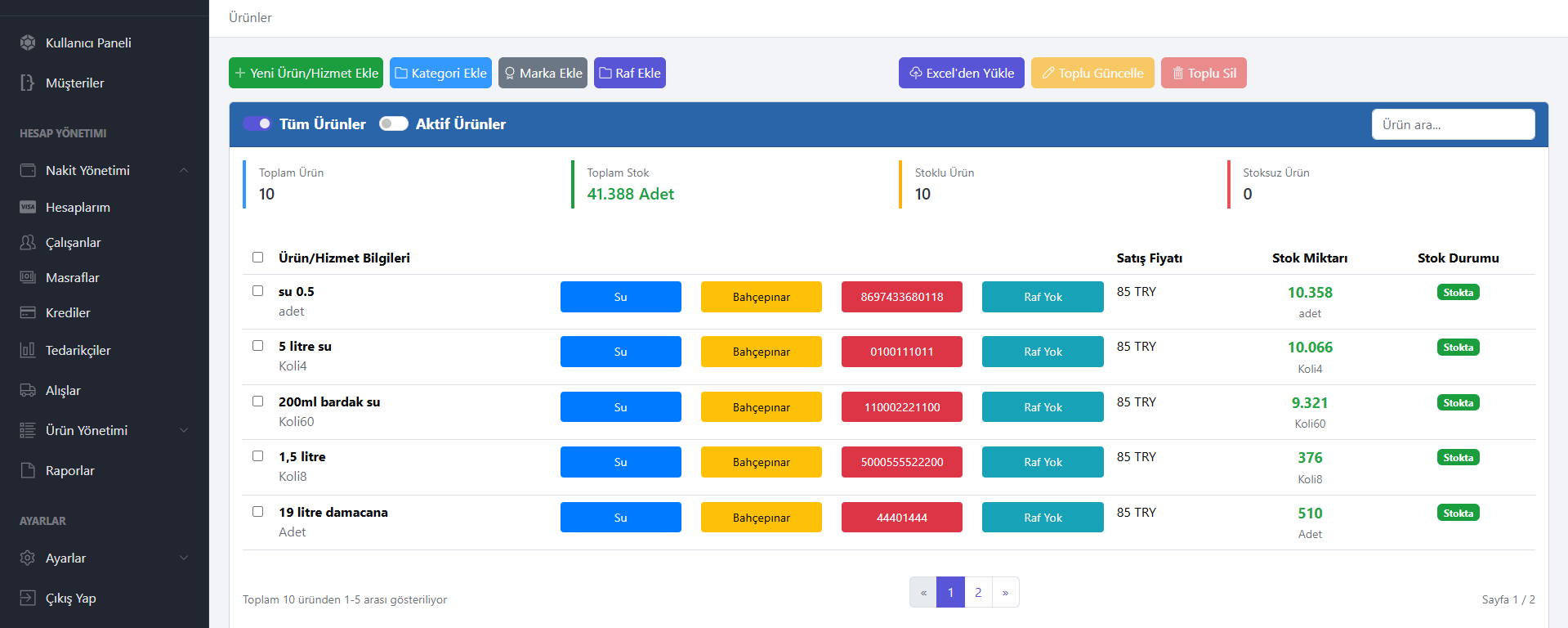Expand the Ayarlar submenu chevron

pos(184,558)
